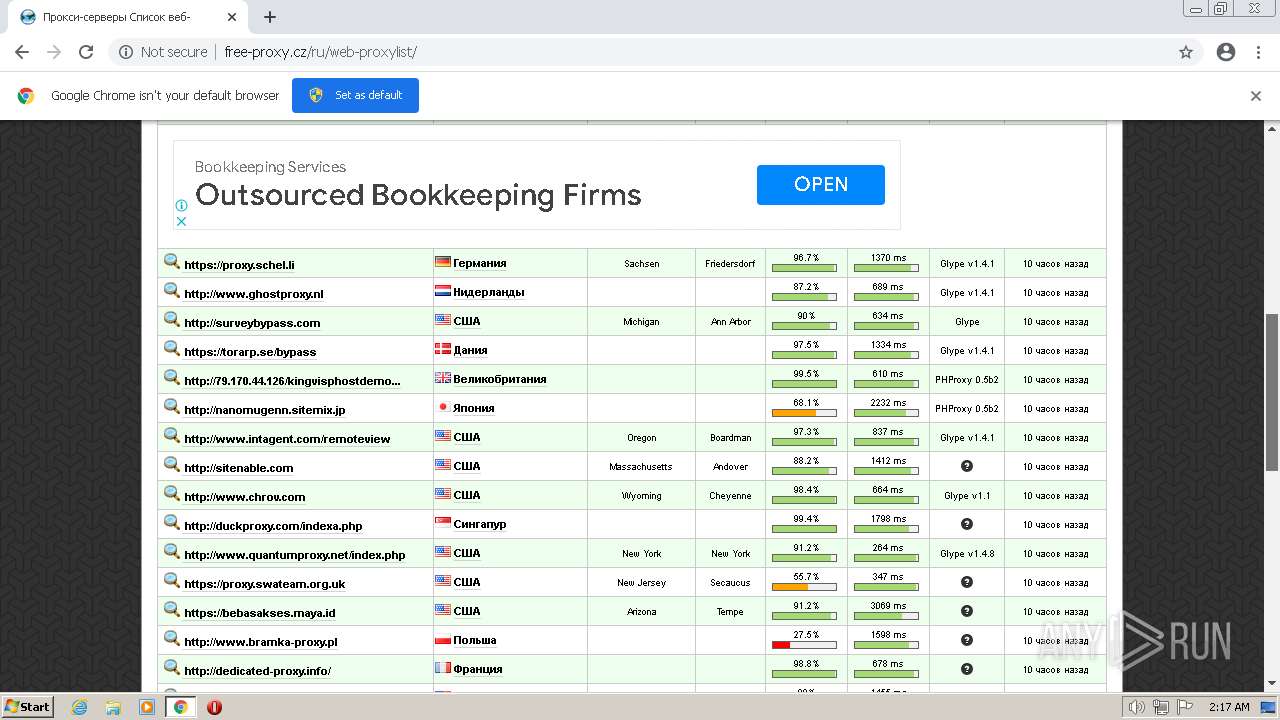Click the Великобритания country link
This screenshot has width=1280, height=720.
[x=500, y=379]
